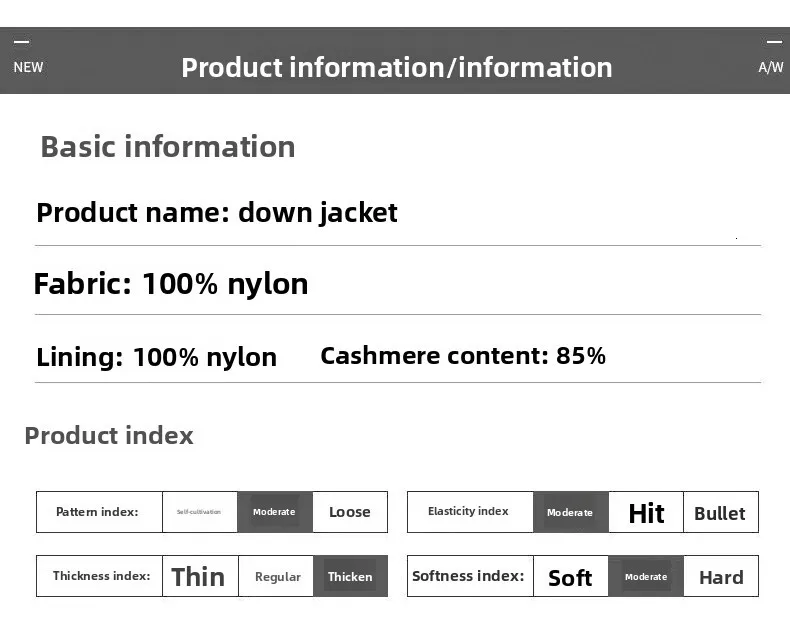Viewport: 790px width, 630px height.
Task: Click the Product information/information header title
Action: 397,67
